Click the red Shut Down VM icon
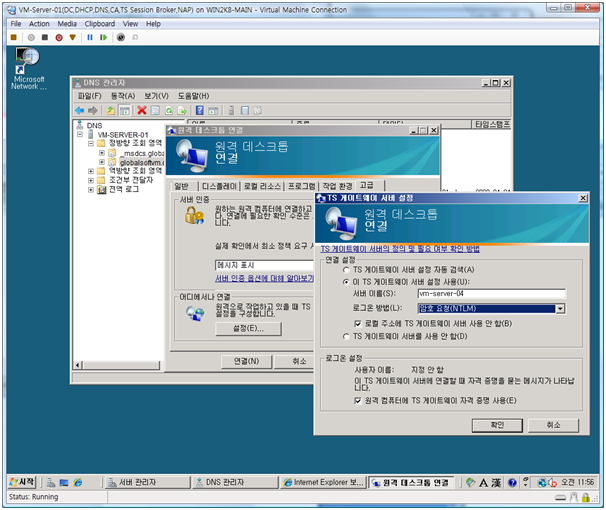 (x=59, y=37)
